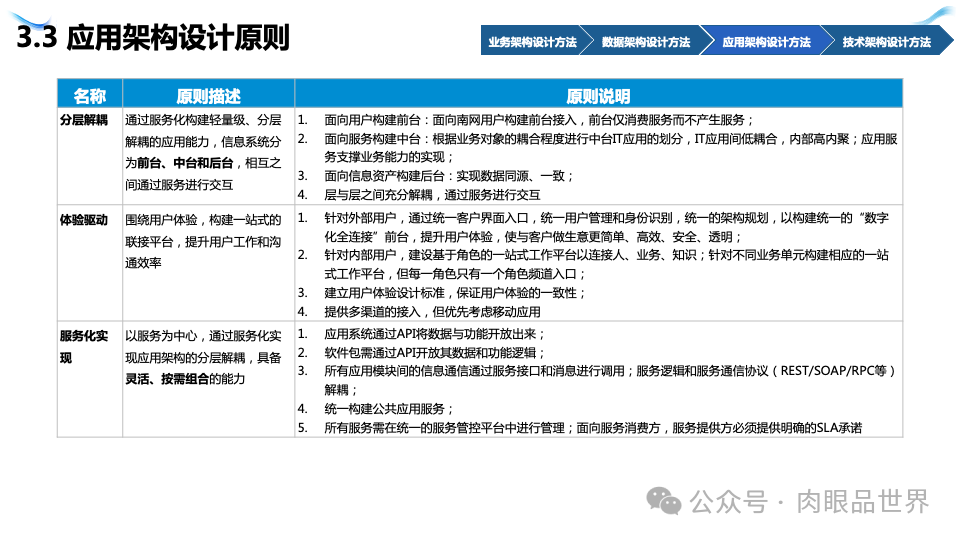Image resolution: width=960 pixels, height=540 pixels.
Task: Click the bold text 灵活、按需组合
Action: [167, 379]
